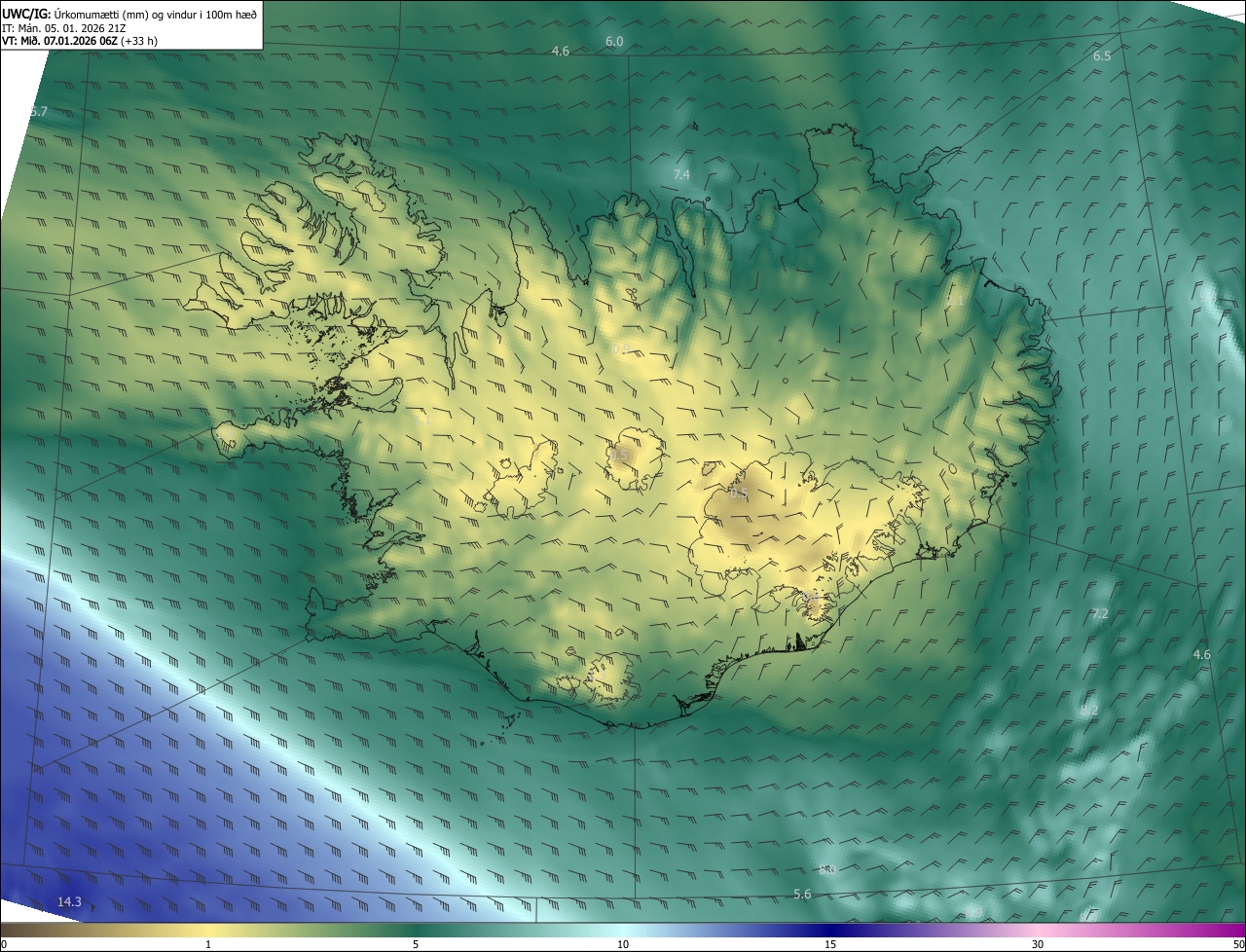Screen dimensions: 1246x952
Task: Click the 7.2 value label on the map
Action: point(1100,614)
